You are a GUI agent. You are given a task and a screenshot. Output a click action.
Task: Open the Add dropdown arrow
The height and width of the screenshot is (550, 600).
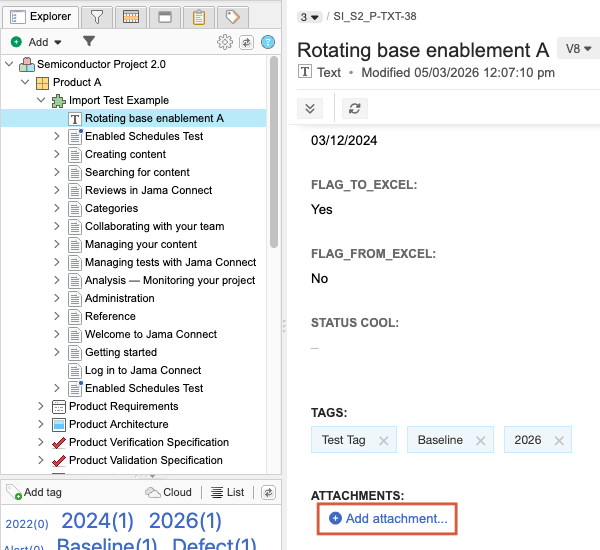coord(58,42)
